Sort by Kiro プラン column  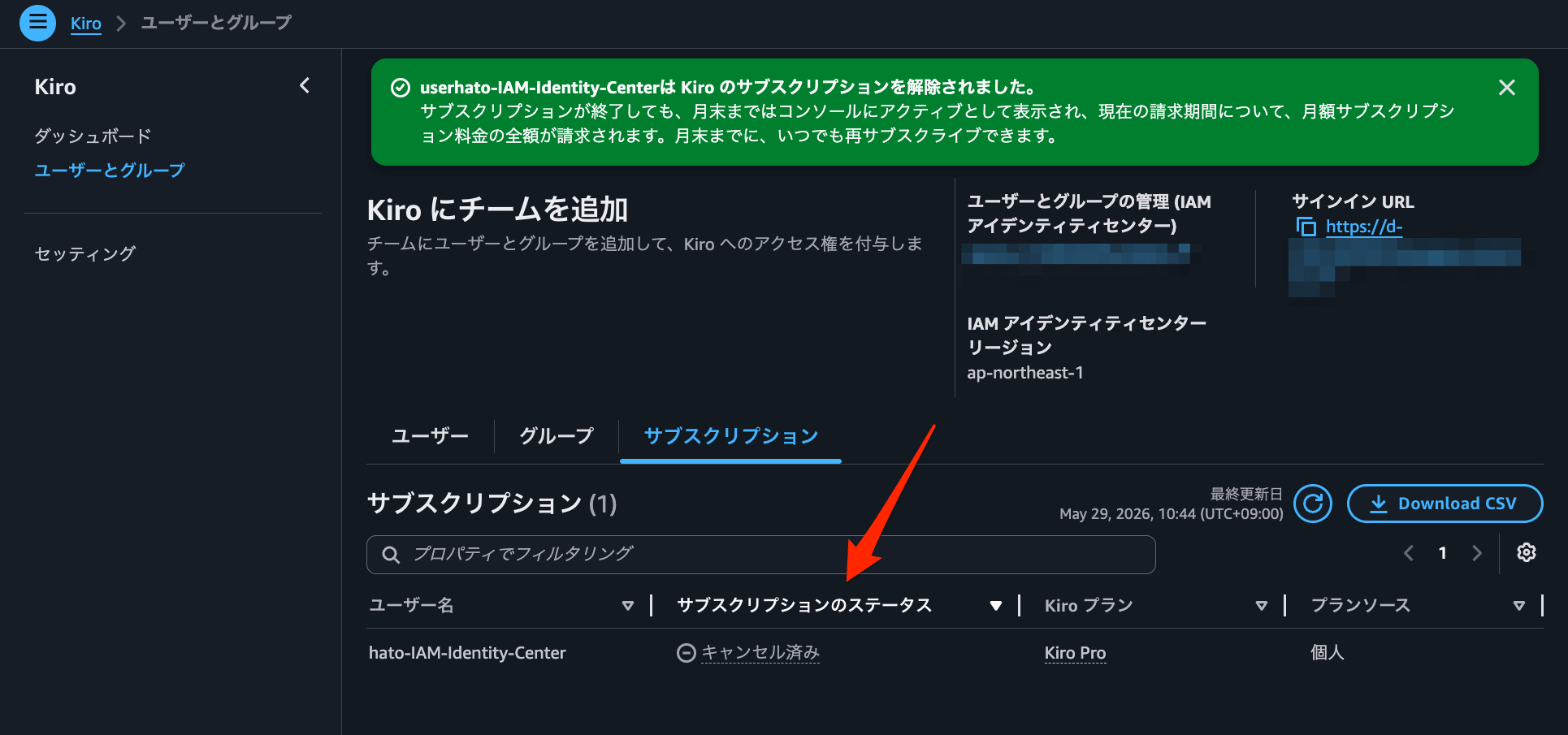tap(1262, 606)
